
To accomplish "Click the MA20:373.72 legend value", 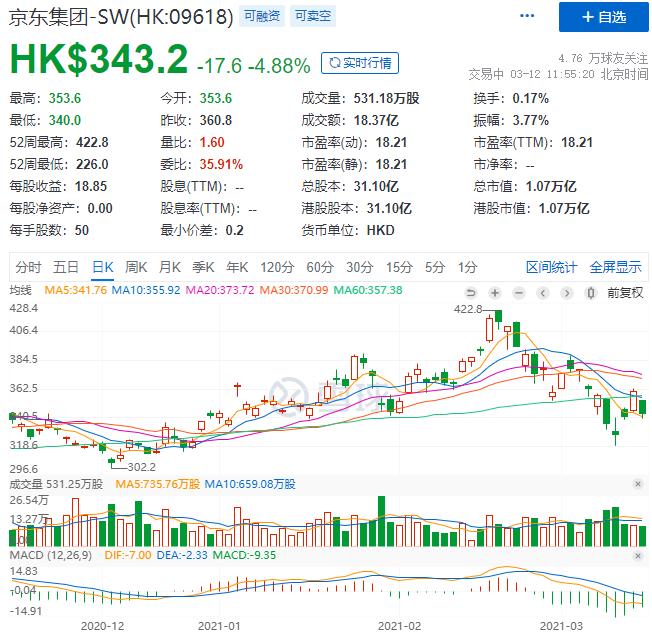I will pos(220,290).
